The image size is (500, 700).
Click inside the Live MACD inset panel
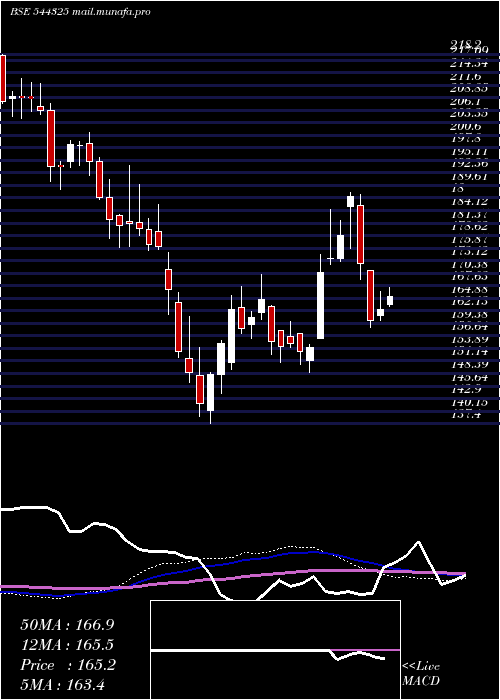click(275, 650)
